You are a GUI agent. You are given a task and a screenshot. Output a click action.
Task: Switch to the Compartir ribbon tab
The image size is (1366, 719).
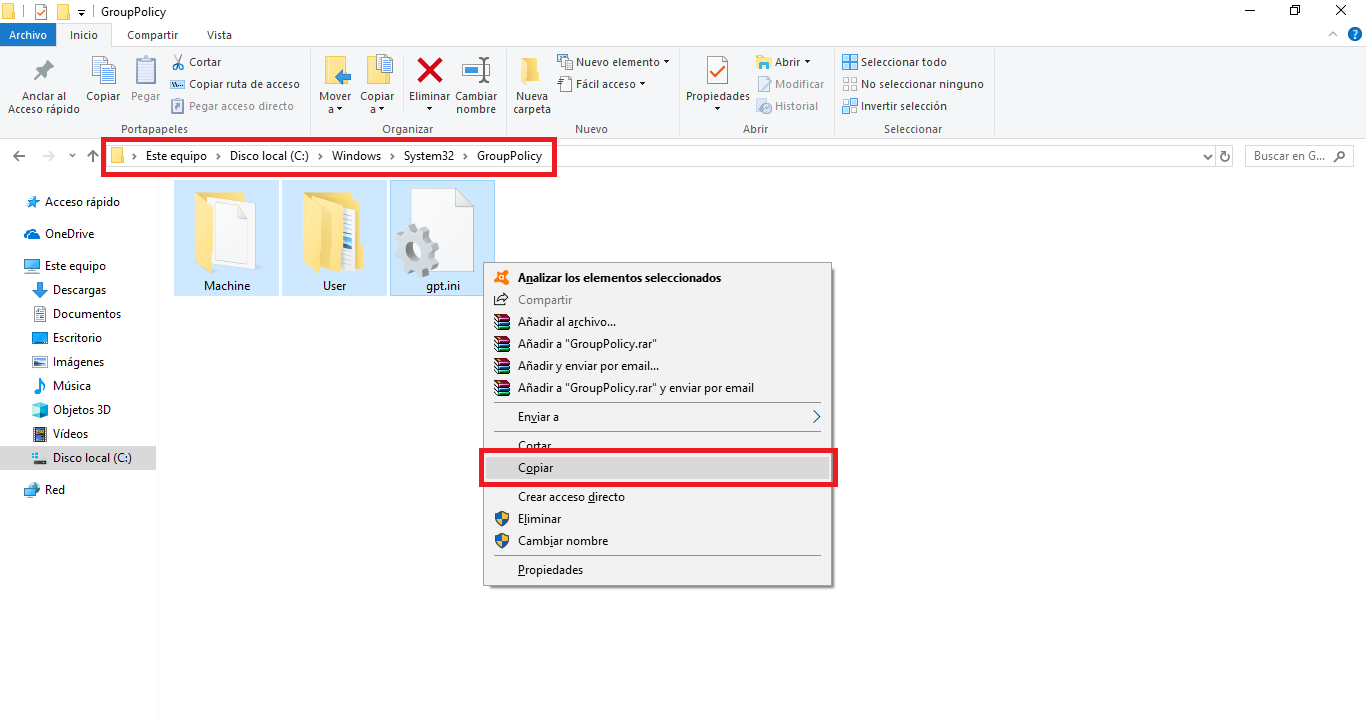[x=153, y=35]
